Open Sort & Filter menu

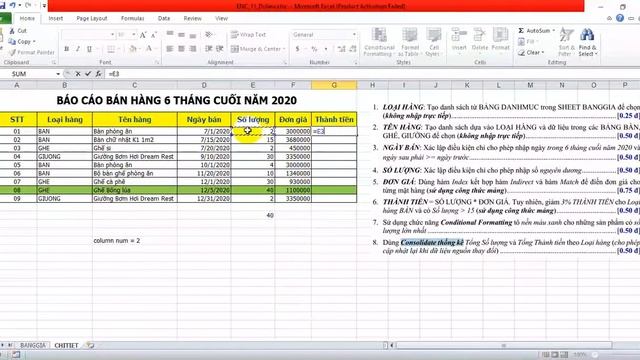pos(566,42)
